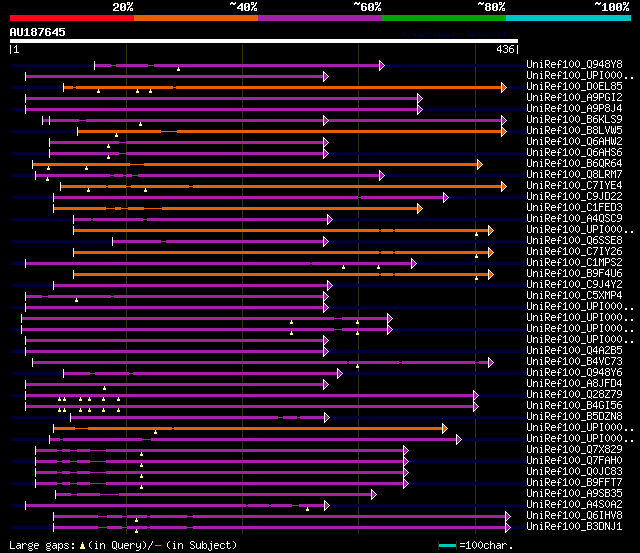Select the UniRef100_Q4A2B5 label
The width and height of the screenshot is (640, 553).
click(574, 351)
